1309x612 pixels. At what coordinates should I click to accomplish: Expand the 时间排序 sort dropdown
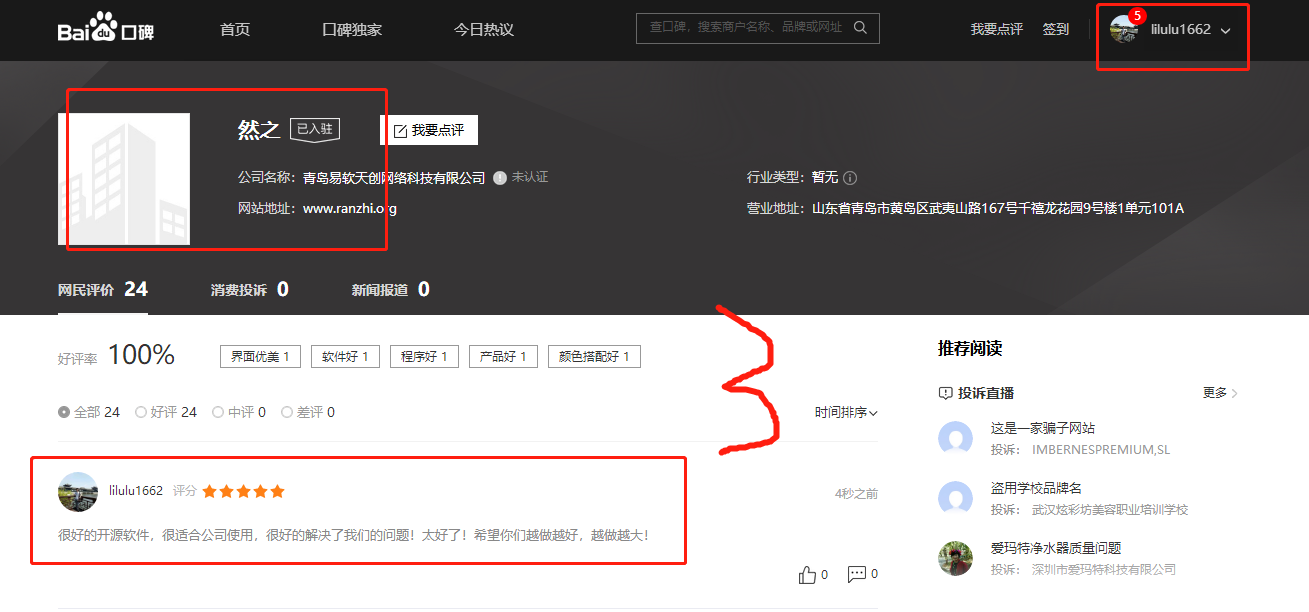coord(846,412)
